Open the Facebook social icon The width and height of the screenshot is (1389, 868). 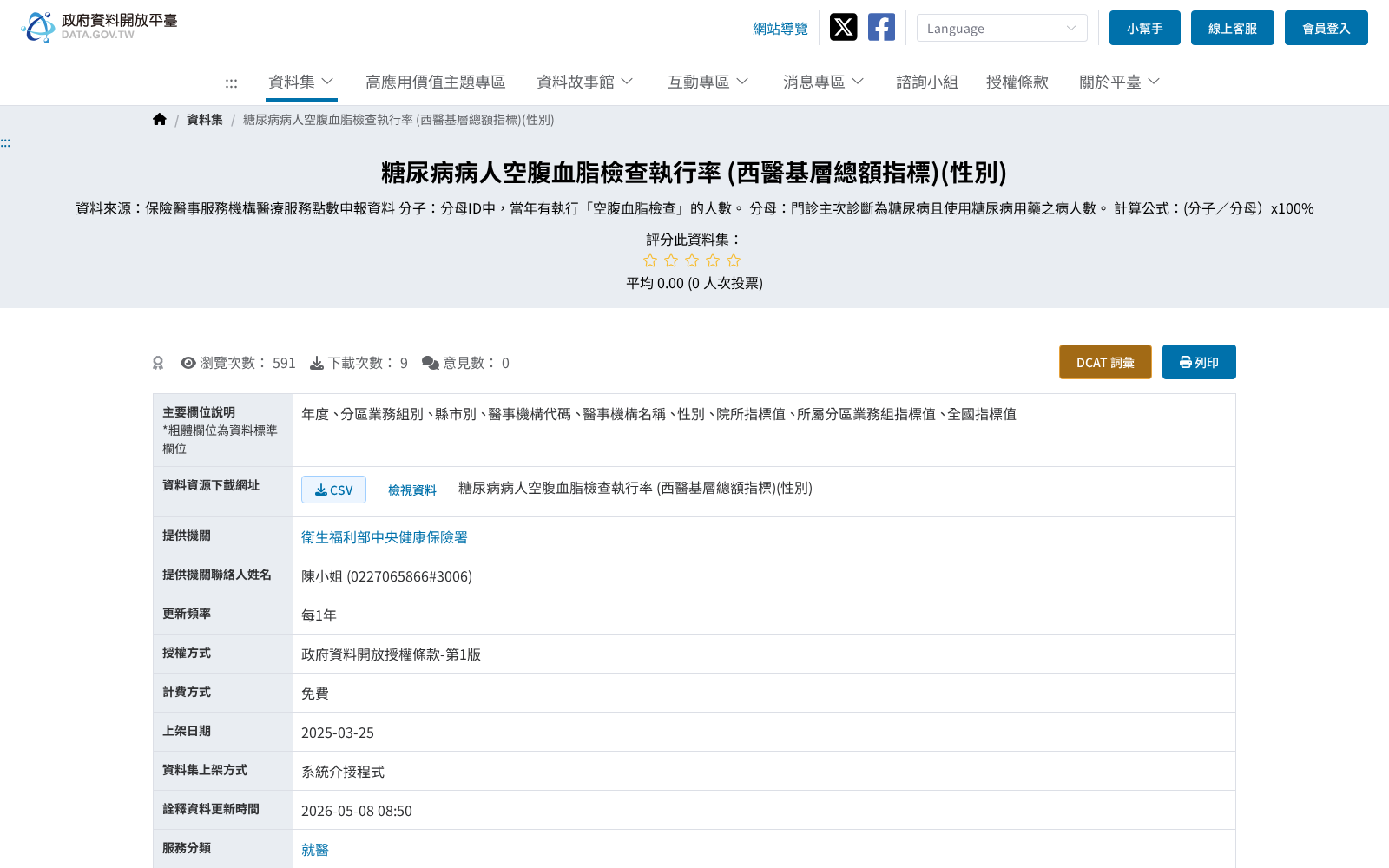coord(881,27)
